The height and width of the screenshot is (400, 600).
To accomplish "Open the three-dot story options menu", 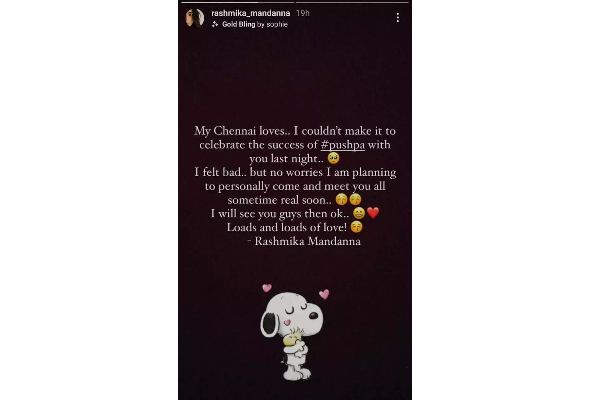I will [x=398, y=18].
